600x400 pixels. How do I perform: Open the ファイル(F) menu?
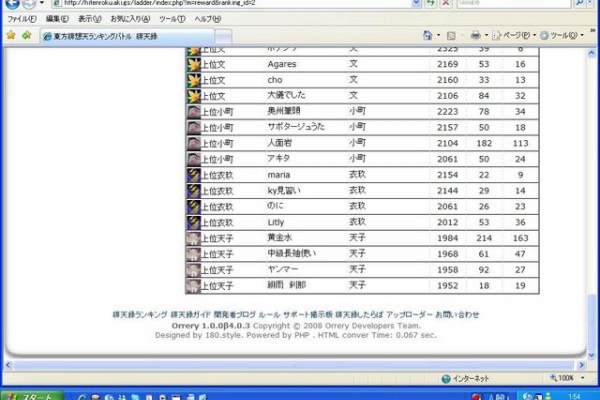pyautogui.click(x=22, y=19)
